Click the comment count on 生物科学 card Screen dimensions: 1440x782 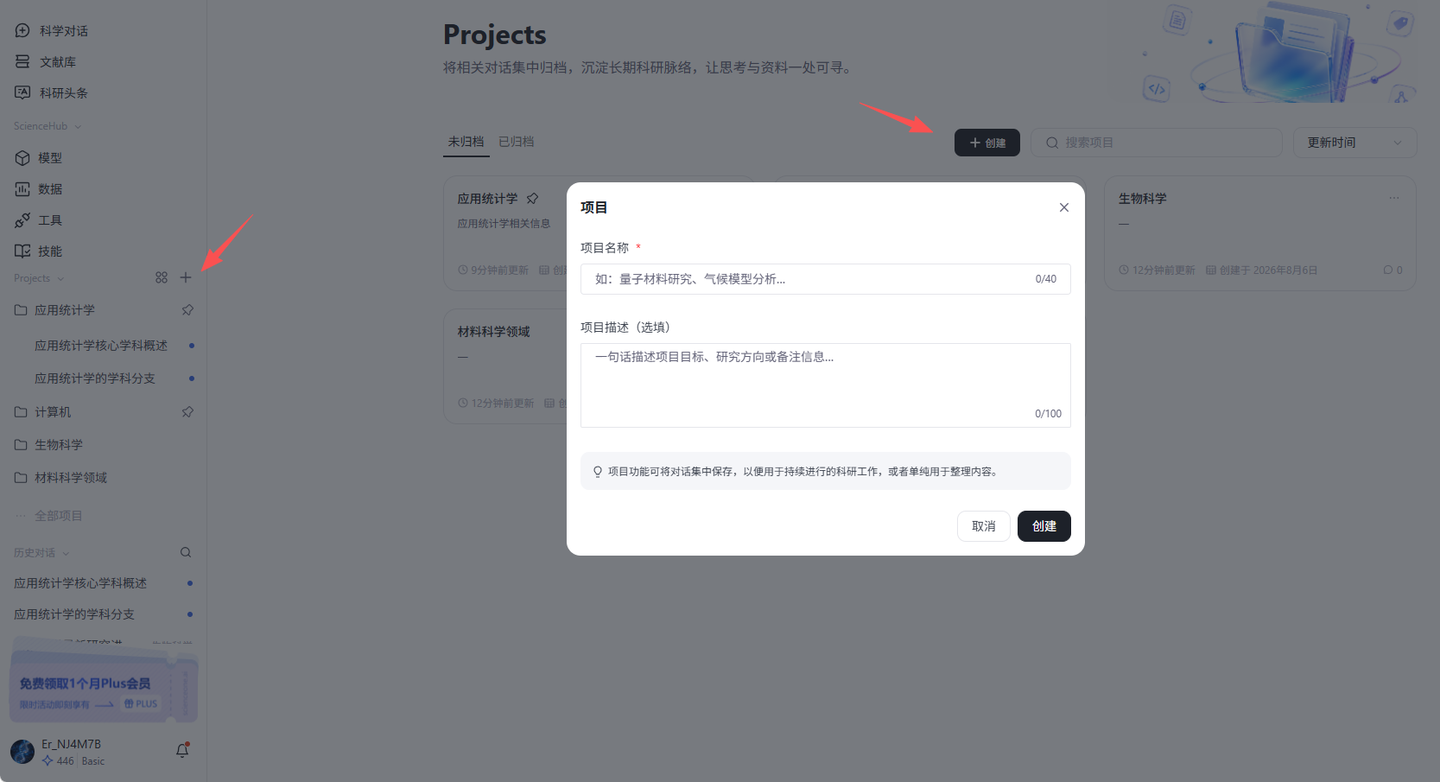pyautogui.click(x=1393, y=270)
